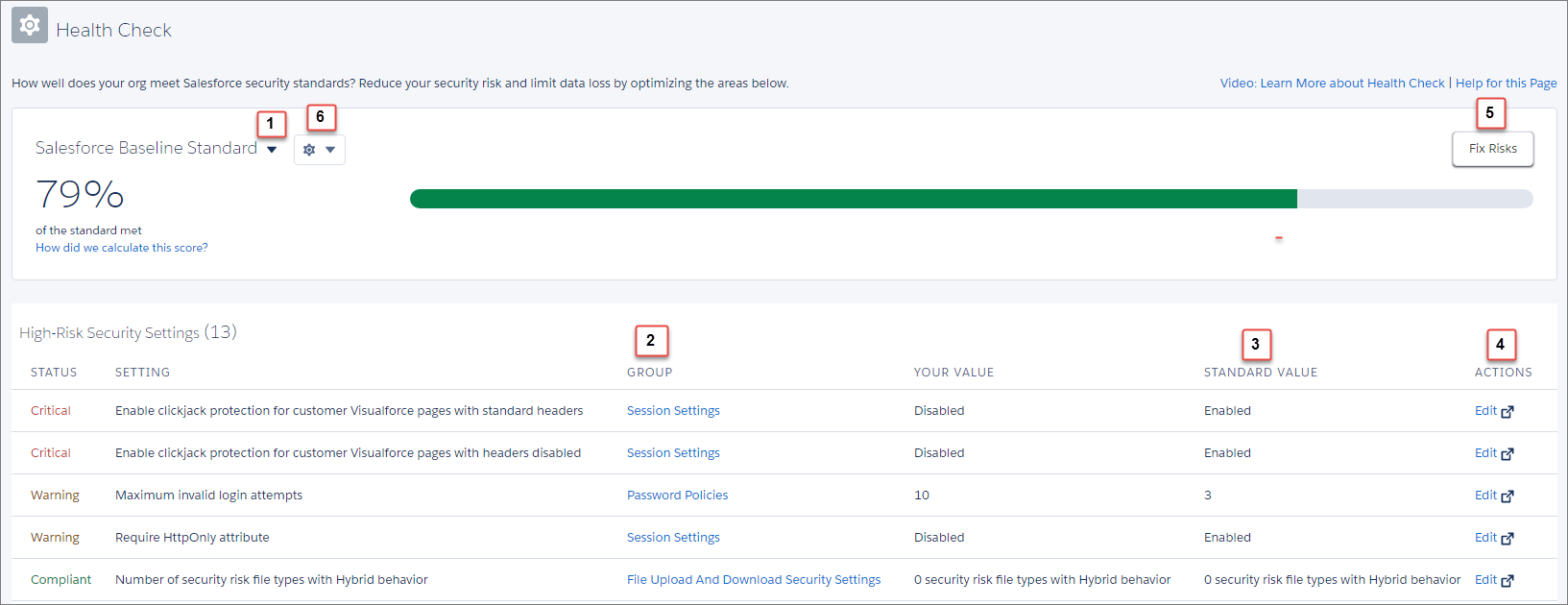Click the STANDARD VALUE column header

[1261, 373]
